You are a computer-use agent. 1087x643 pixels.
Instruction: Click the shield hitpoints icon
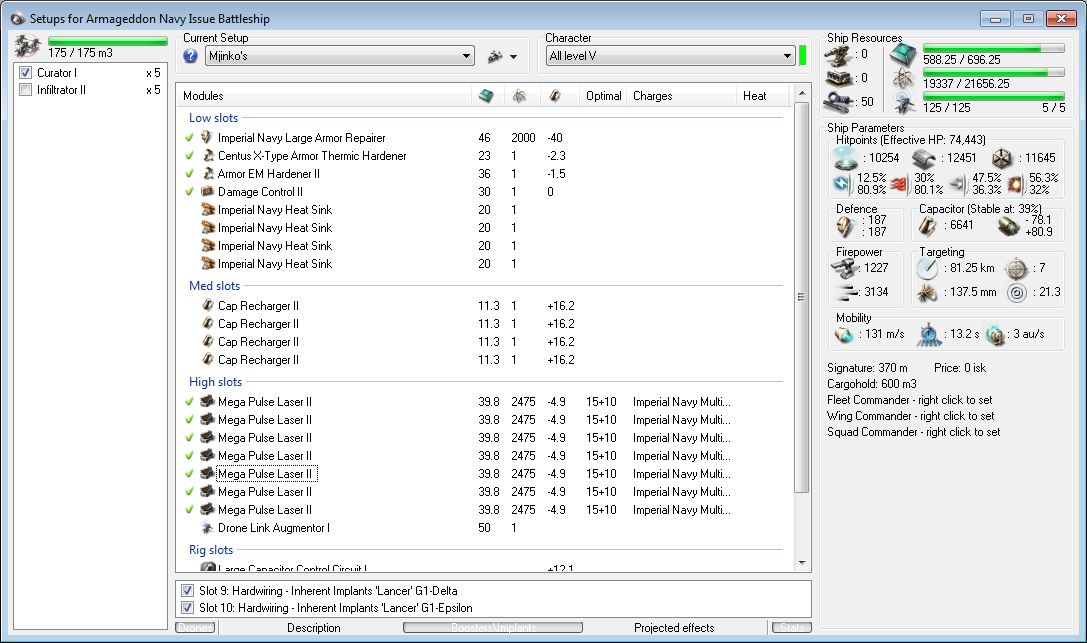click(846, 158)
